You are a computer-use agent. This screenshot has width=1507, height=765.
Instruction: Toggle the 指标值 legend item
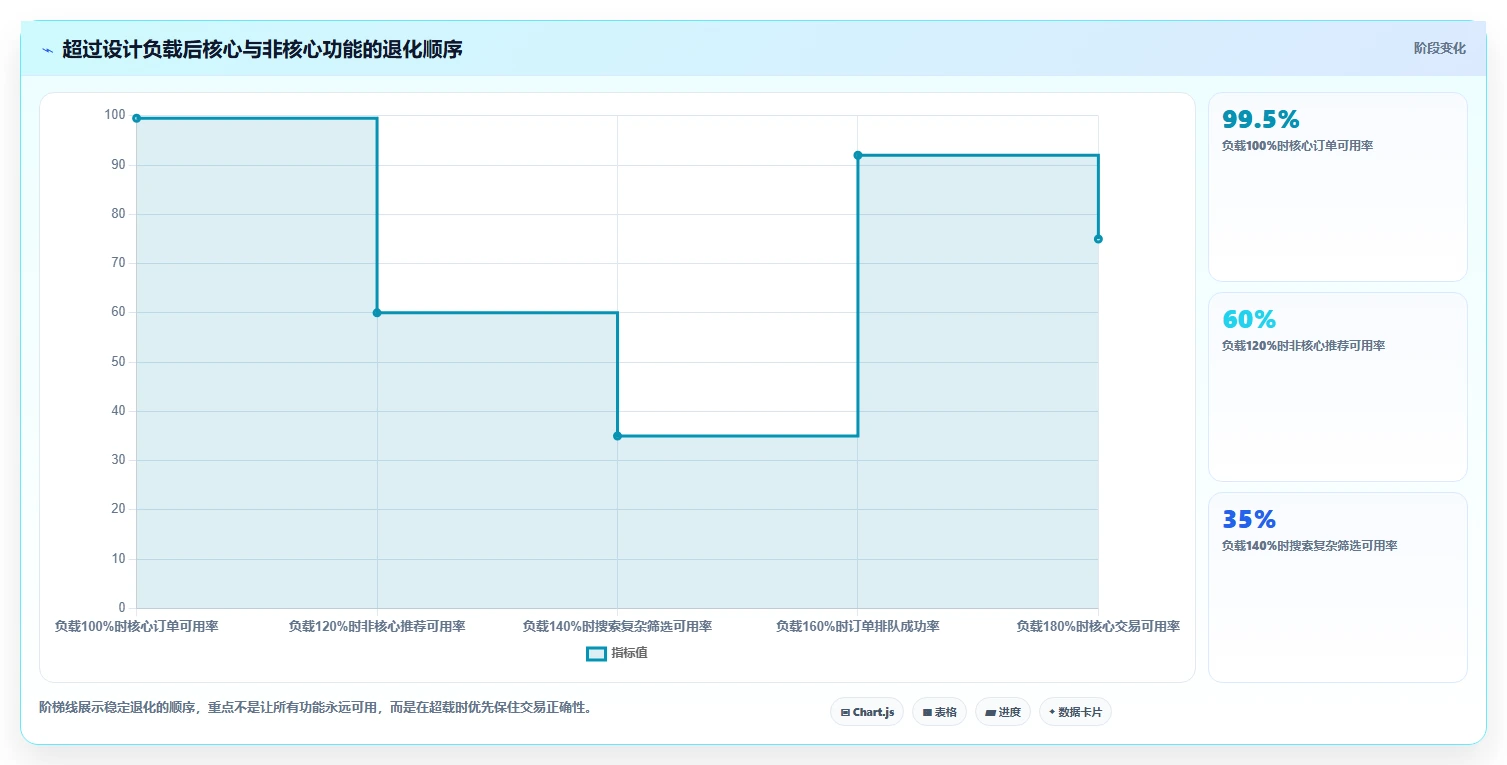[x=617, y=653]
